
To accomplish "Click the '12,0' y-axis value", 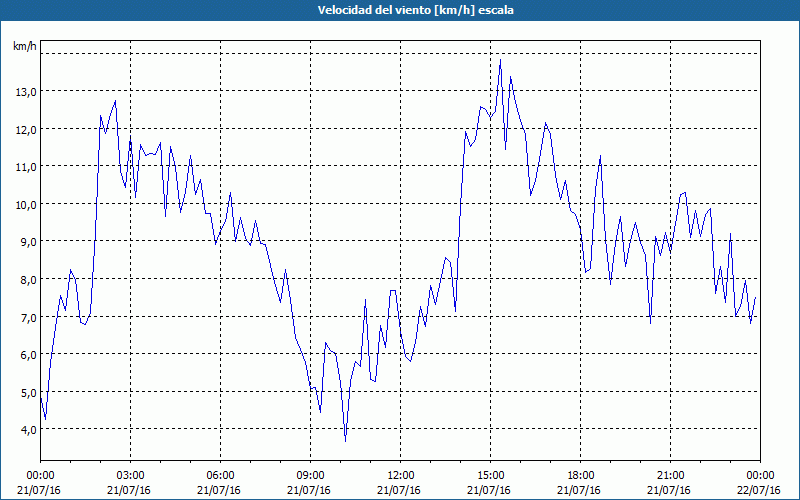I will [26, 130].
